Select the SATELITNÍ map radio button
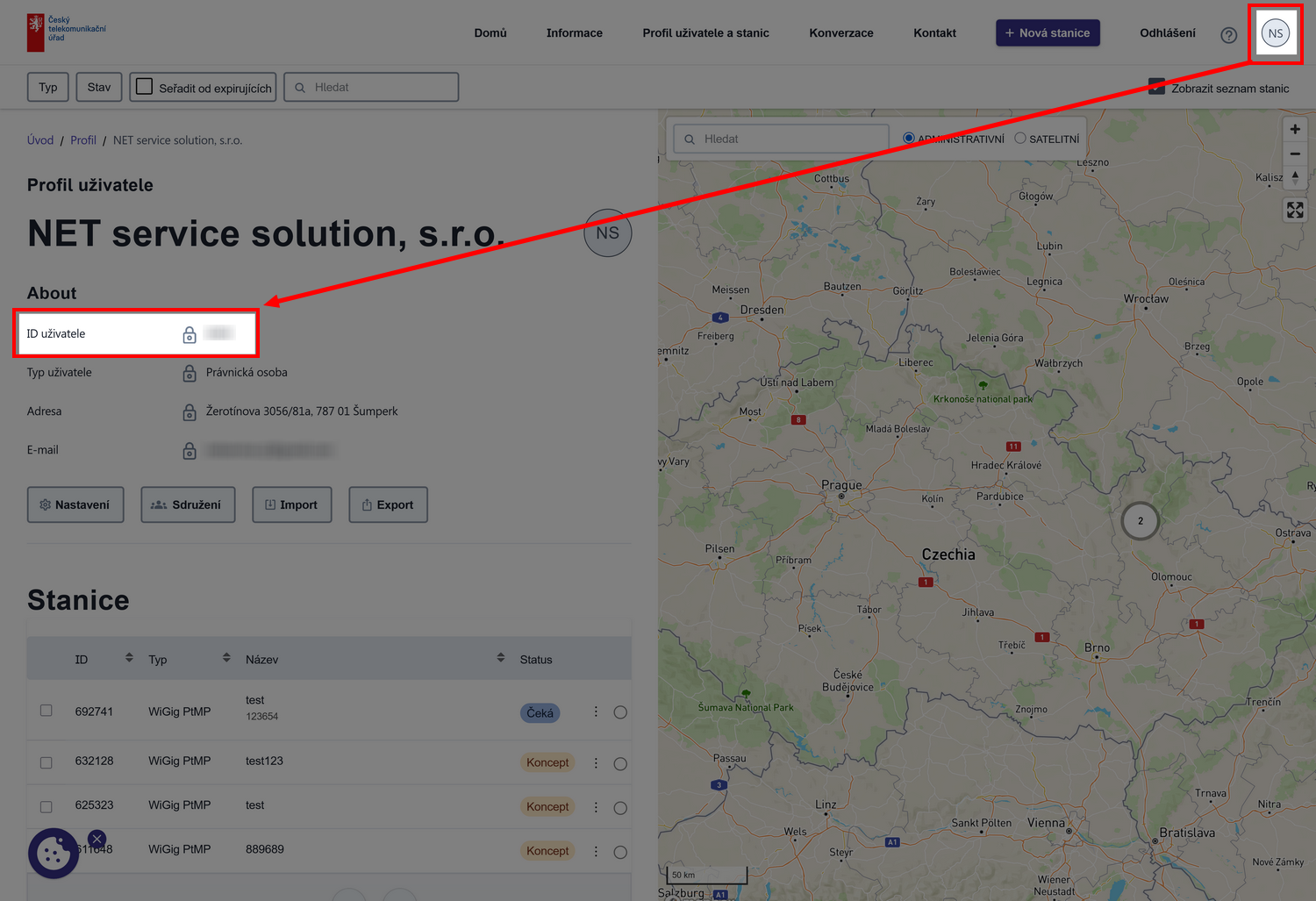Viewport: 1316px width, 901px height. coord(1020,139)
